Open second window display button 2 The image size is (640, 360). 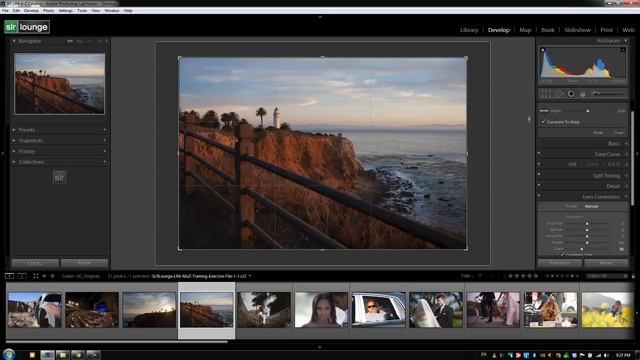22,276
